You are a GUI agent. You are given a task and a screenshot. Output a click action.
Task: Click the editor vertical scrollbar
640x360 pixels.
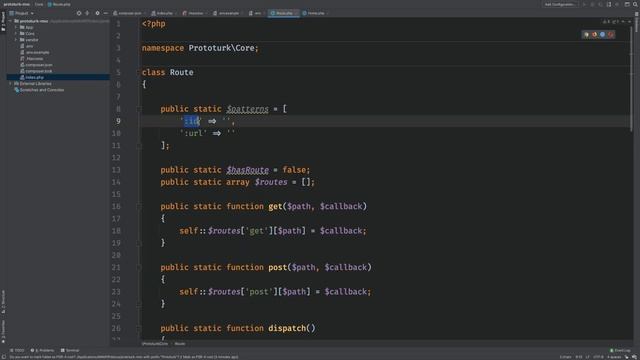[x=631, y=78]
